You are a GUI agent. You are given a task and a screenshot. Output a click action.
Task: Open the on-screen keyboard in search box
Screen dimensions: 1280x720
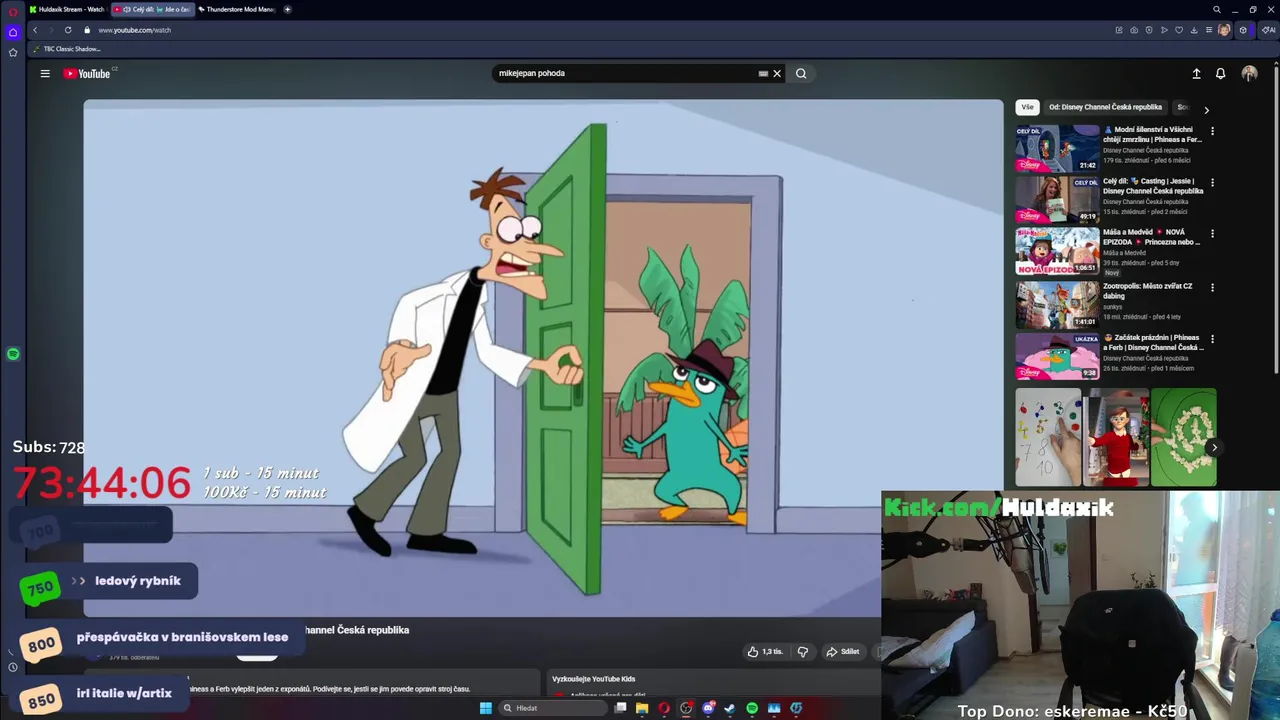coord(763,73)
